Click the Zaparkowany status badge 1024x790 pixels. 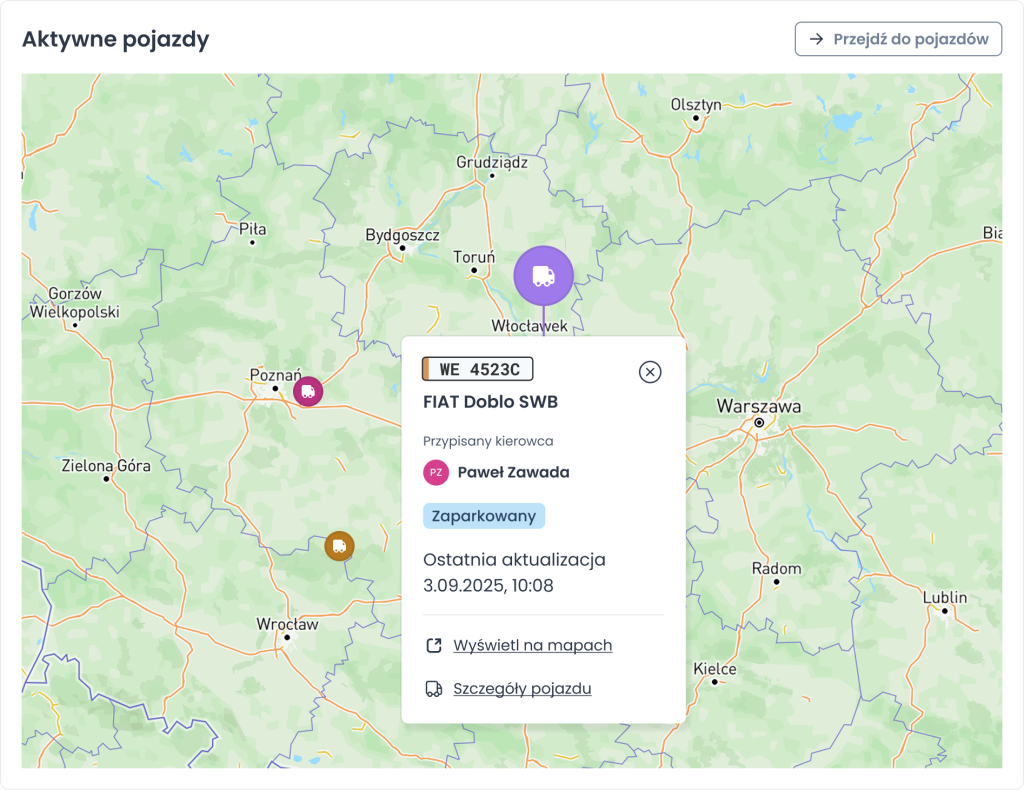[x=484, y=516]
